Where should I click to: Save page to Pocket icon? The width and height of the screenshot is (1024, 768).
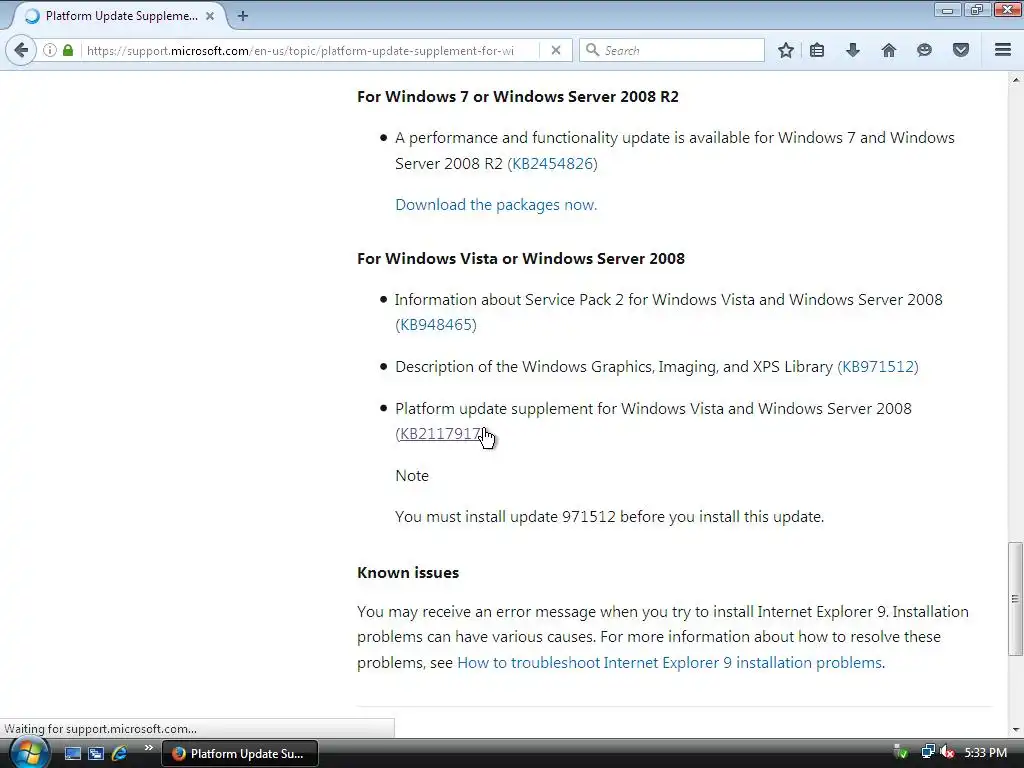pyautogui.click(x=961, y=50)
